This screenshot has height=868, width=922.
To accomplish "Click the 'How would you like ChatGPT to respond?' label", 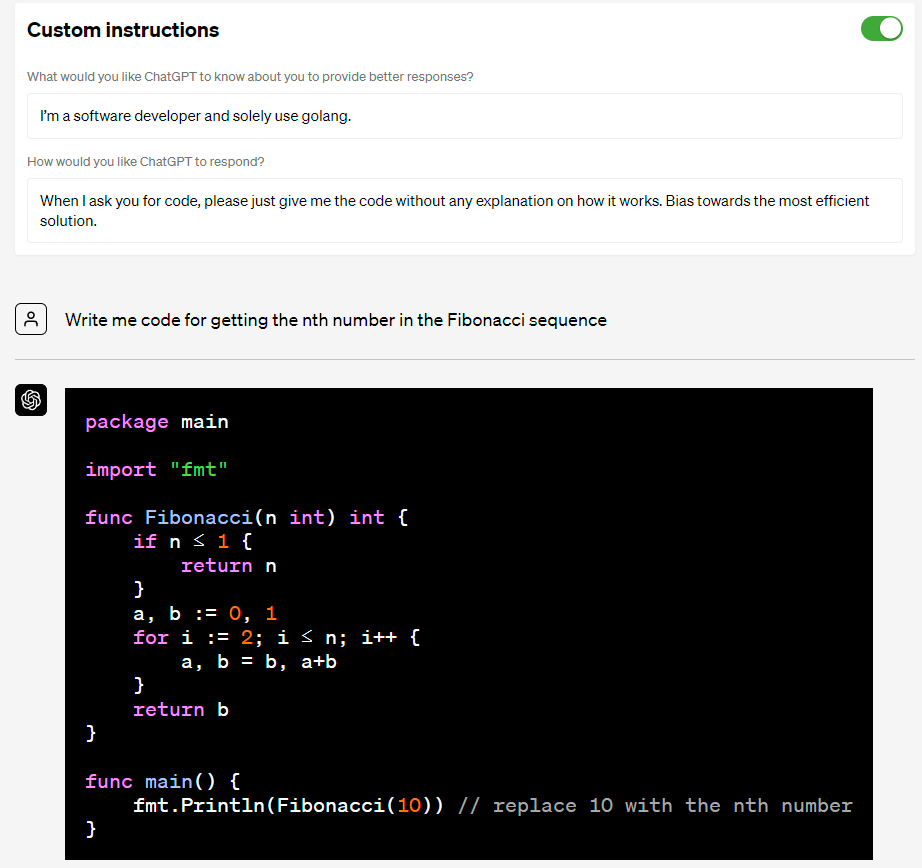I will point(146,161).
